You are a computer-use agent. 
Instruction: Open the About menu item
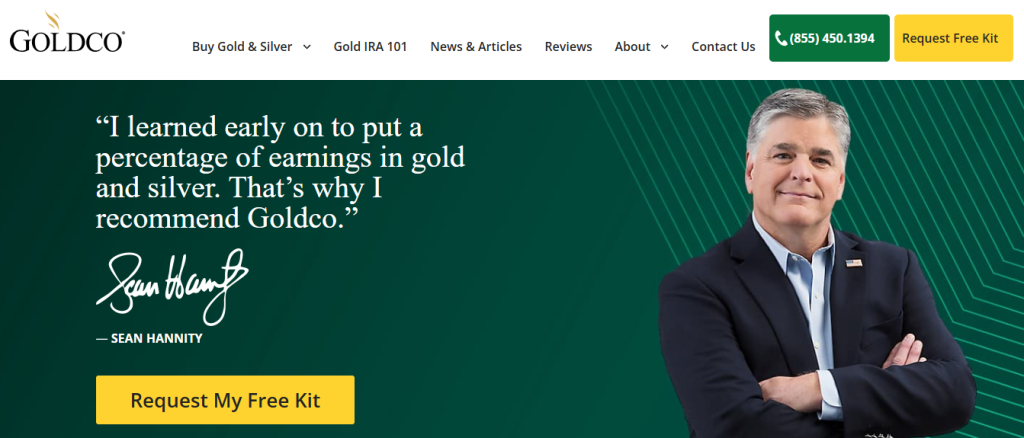(632, 47)
